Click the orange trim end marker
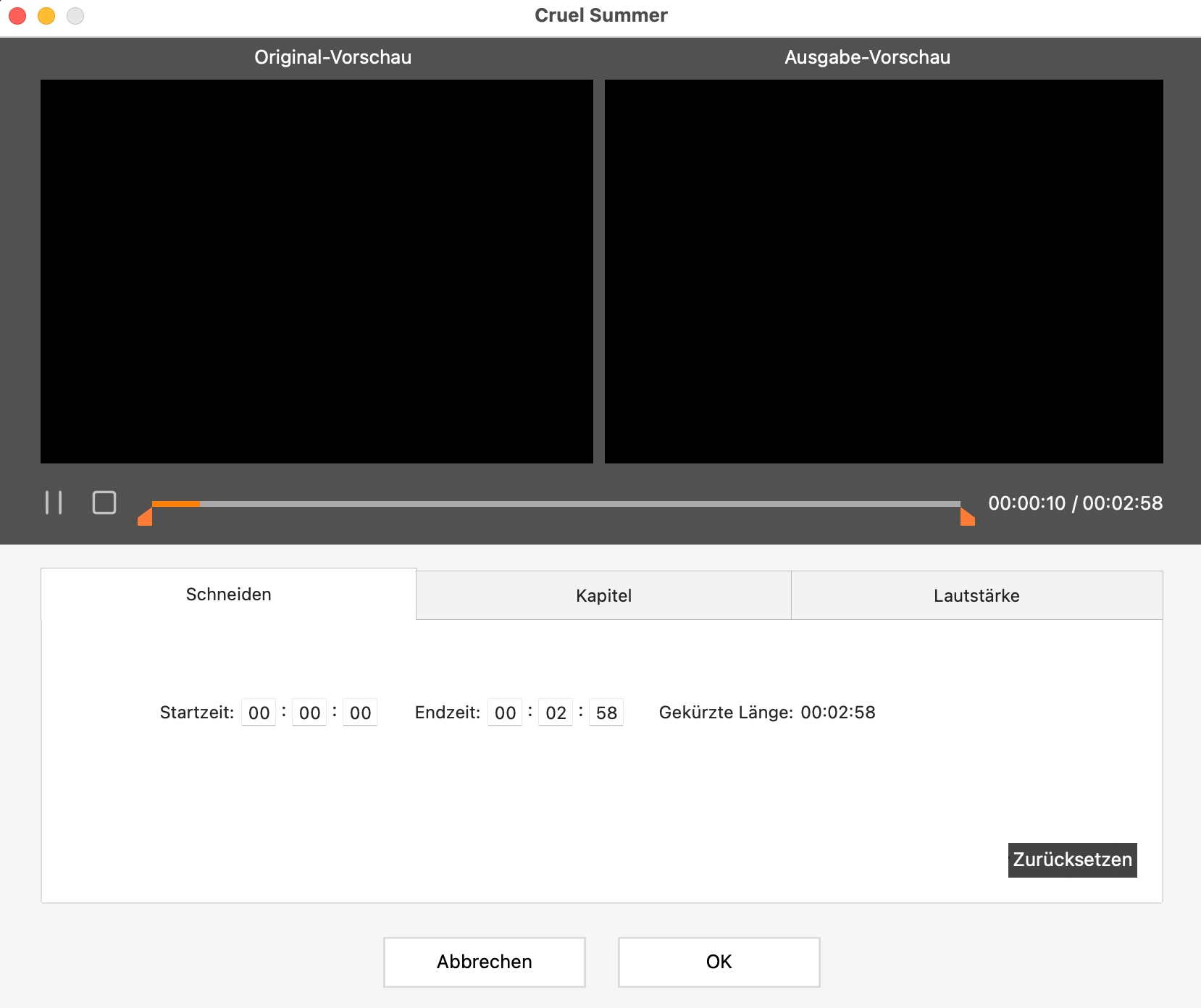 tap(968, 516)
